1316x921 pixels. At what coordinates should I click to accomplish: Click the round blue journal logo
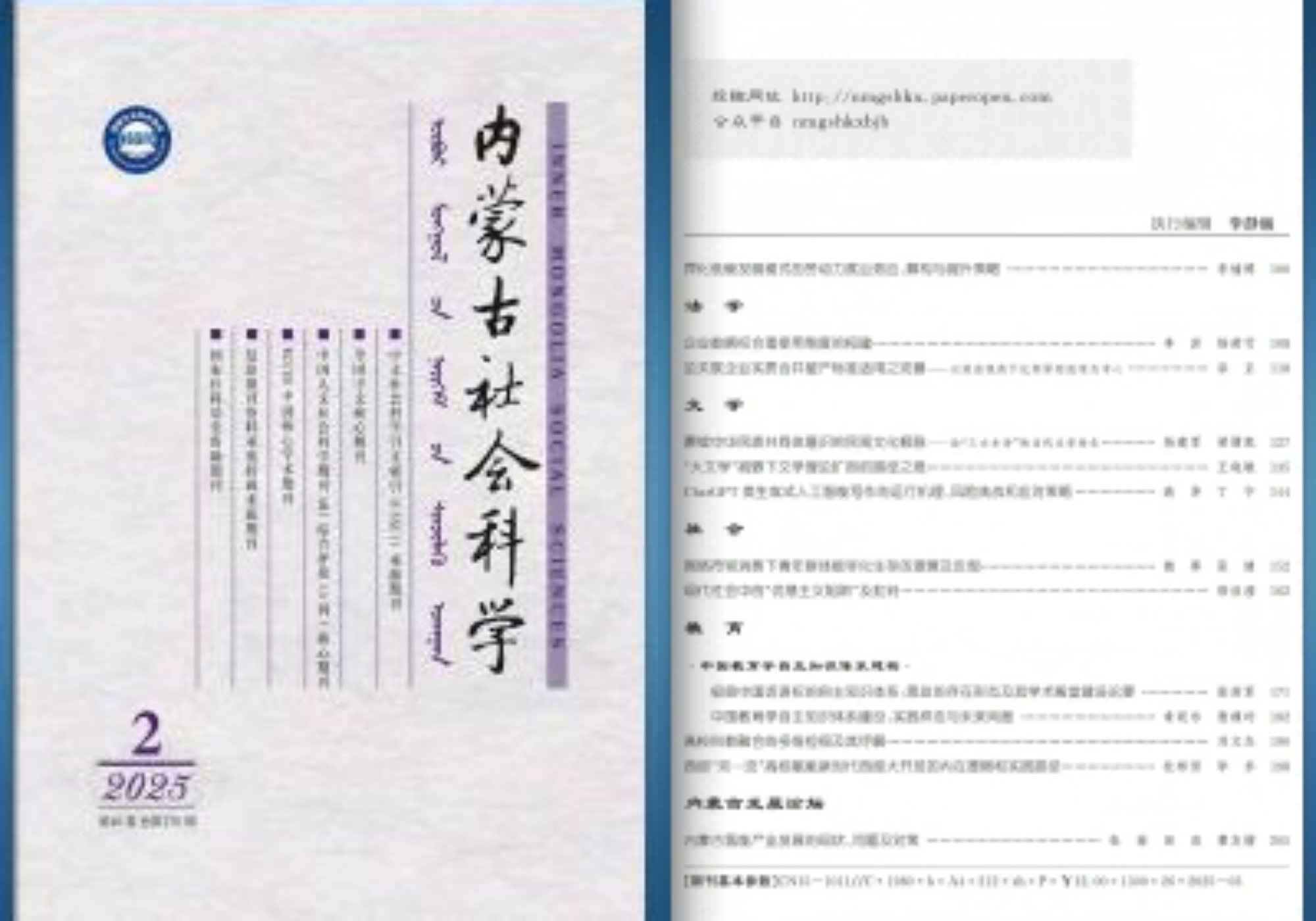pyautogui.click(x=137, y=139)
